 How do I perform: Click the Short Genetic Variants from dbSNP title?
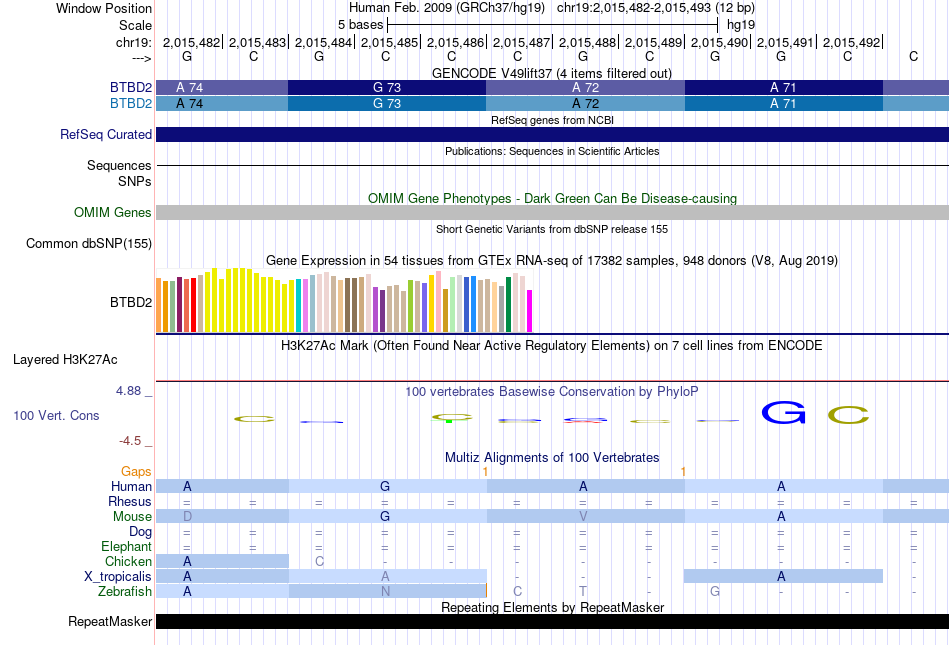[552, 229]
